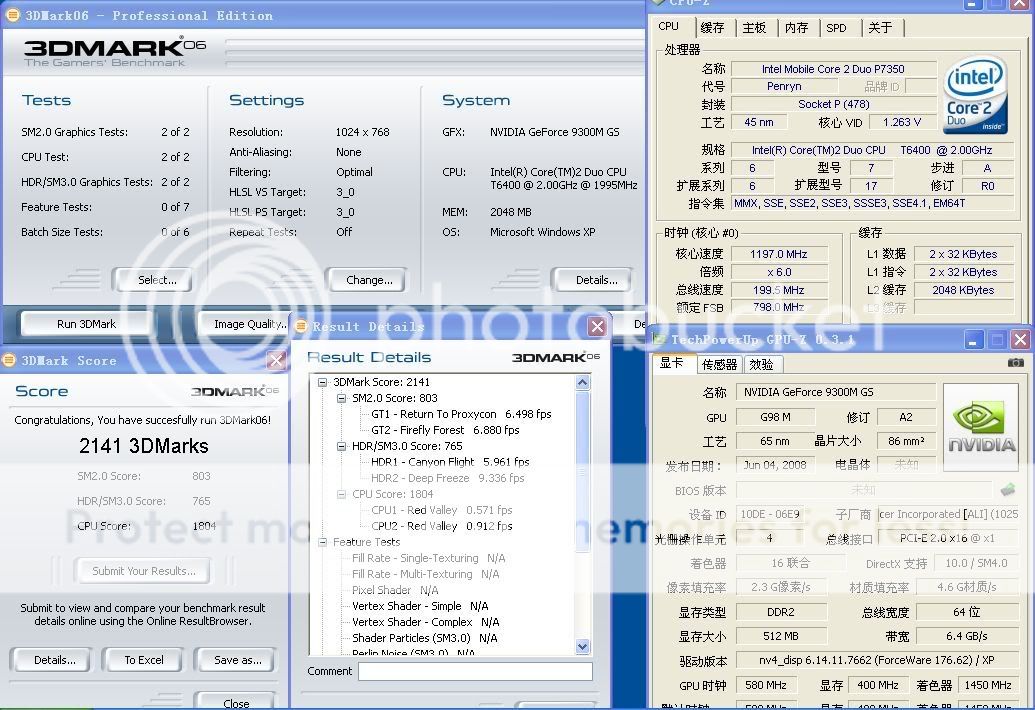Image resolution: width=1035 pixels, height=710 pixels.
Task: Switch to the CPU tab in CPU-Z
Action: coord(669,26)
